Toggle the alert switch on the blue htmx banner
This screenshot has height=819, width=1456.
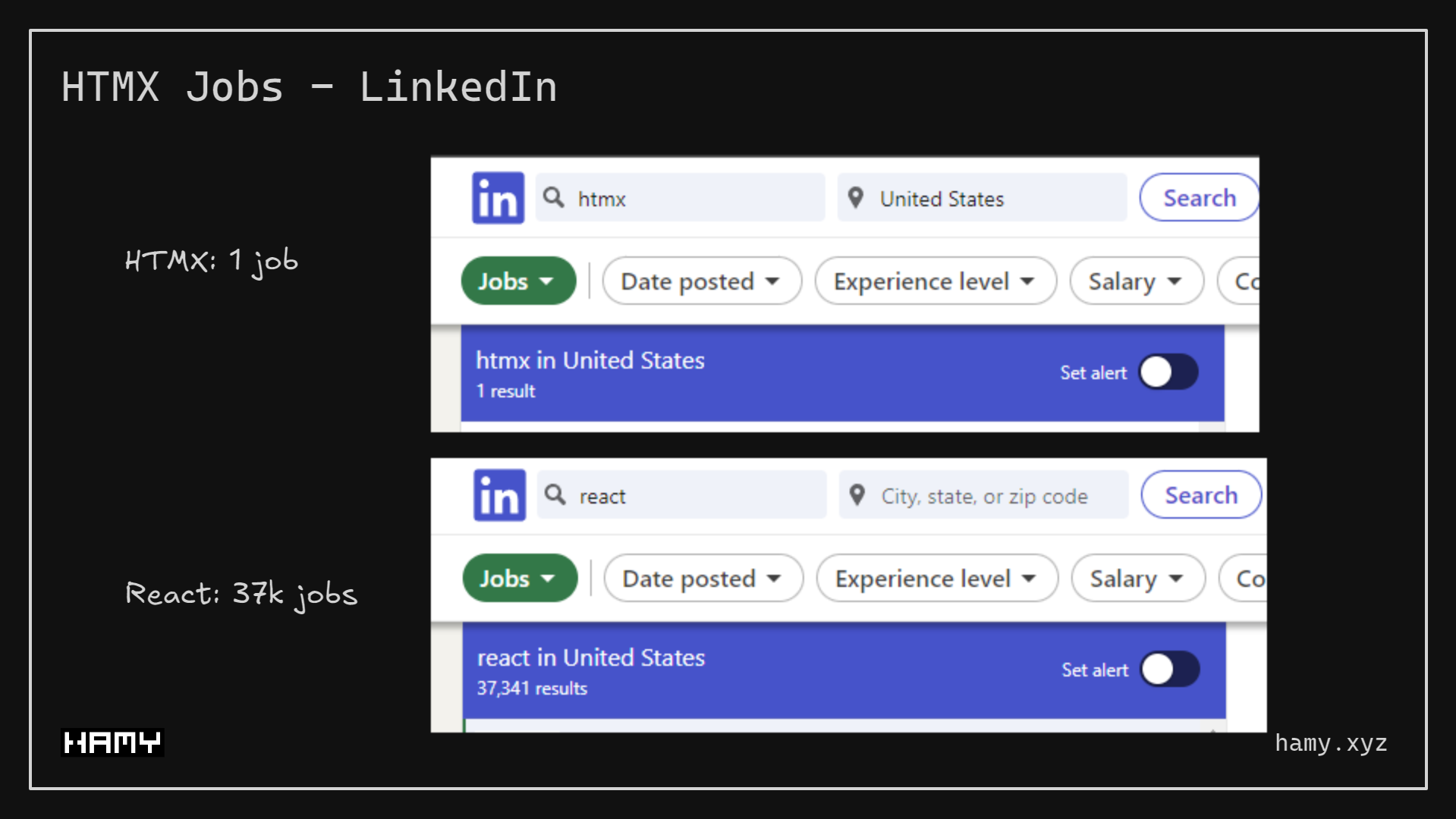pos(1168,372)
